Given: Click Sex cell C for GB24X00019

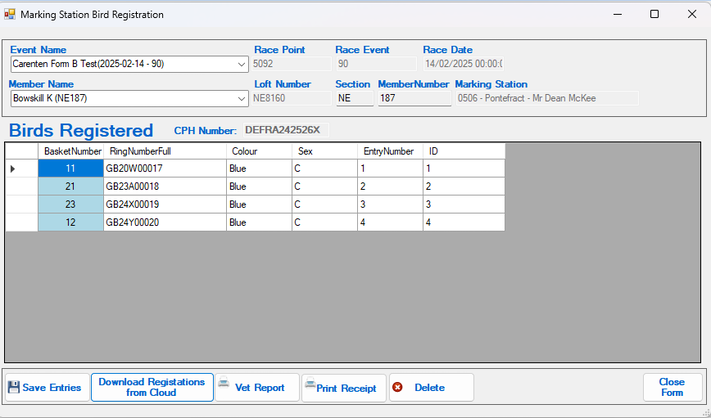Looking at the screenshot, I should (x=325, y=204).
